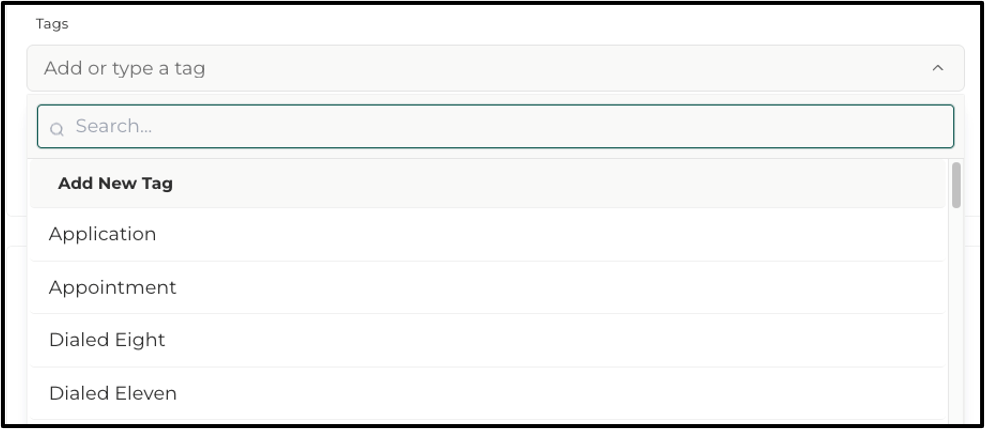Viewport: 985px width, 429px height.
Task: Choose the Add New Tag option
Action: [x=487, y=183]
